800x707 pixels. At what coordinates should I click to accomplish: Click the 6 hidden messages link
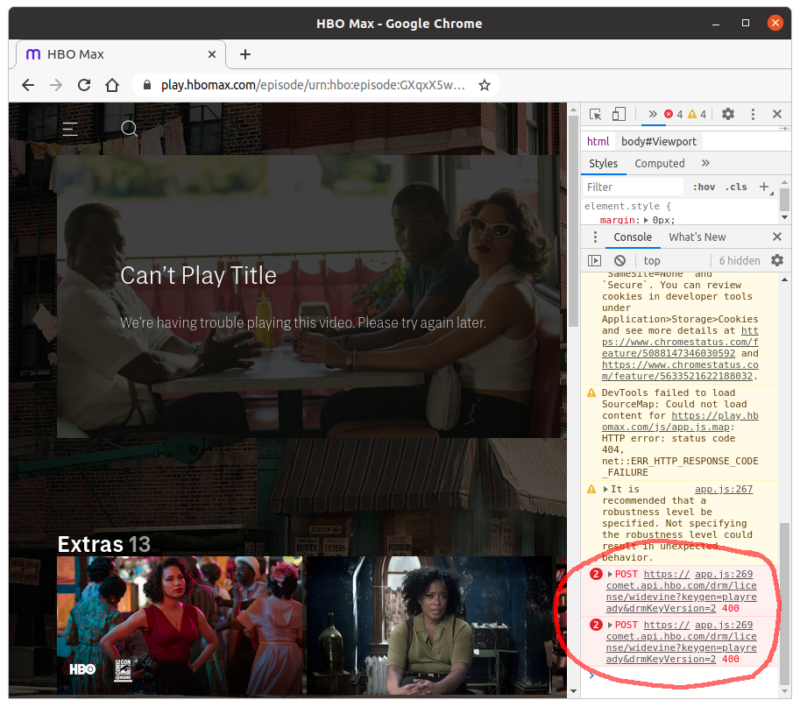741,260
